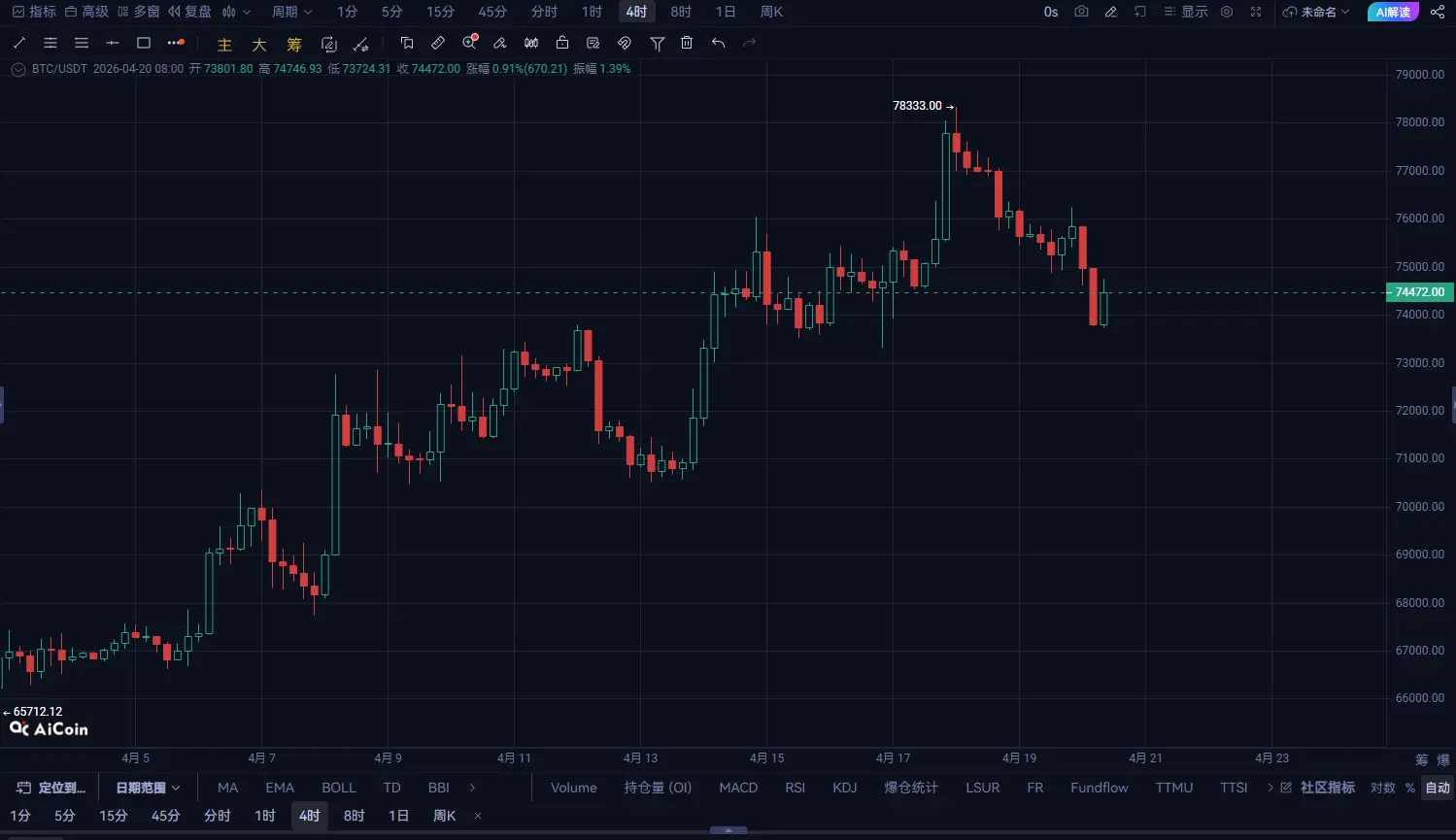The width and height of the screenshot is (1456, 840).
Task: Select the ruler measurement tool
Action: tap(438, 43)
